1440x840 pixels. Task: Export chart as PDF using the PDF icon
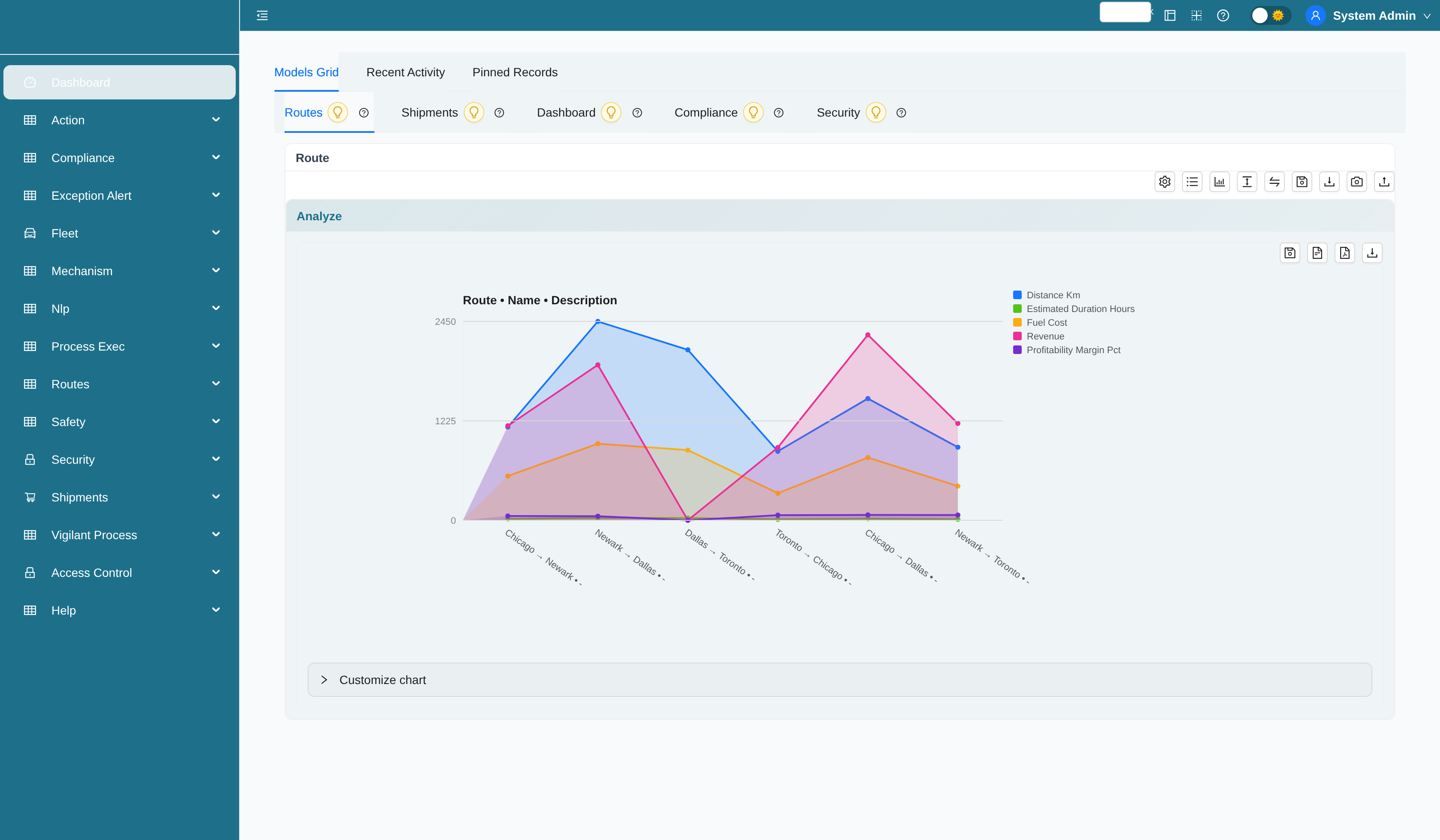click(x=1344, y=252)
